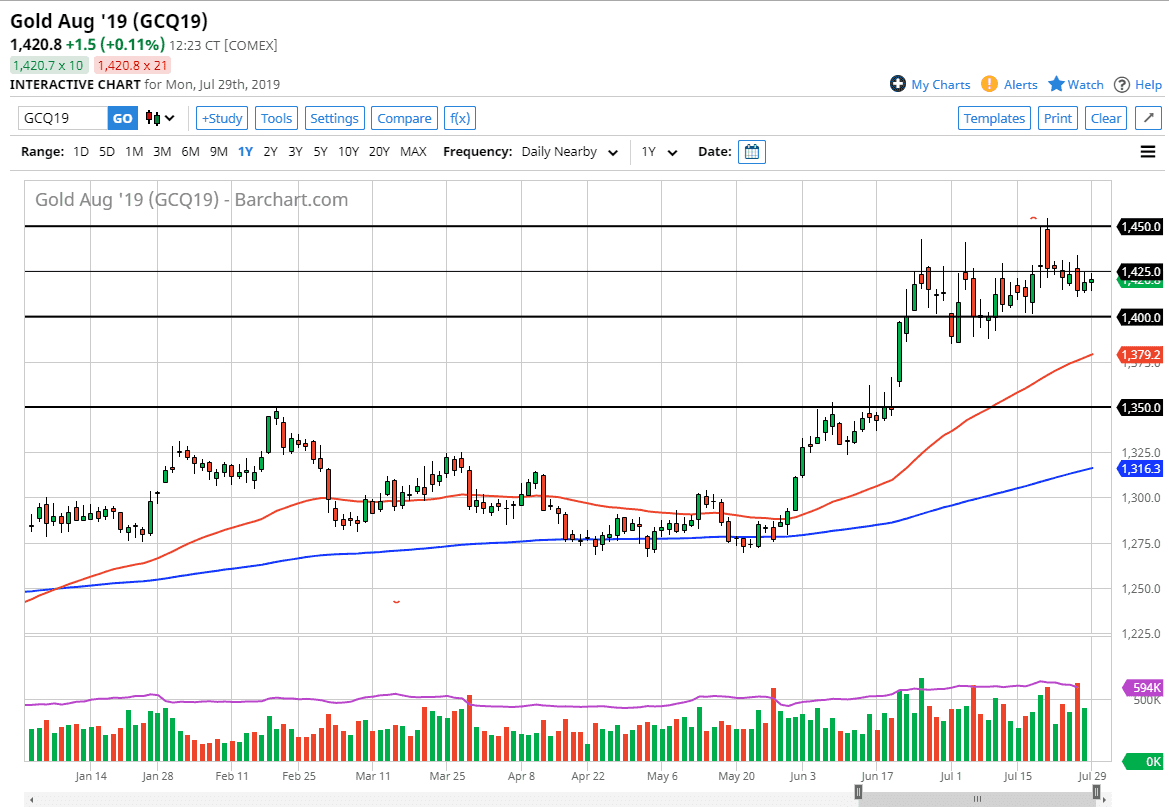Select the MAX range option
This screenshot has height=807, width=1169.
413,152
